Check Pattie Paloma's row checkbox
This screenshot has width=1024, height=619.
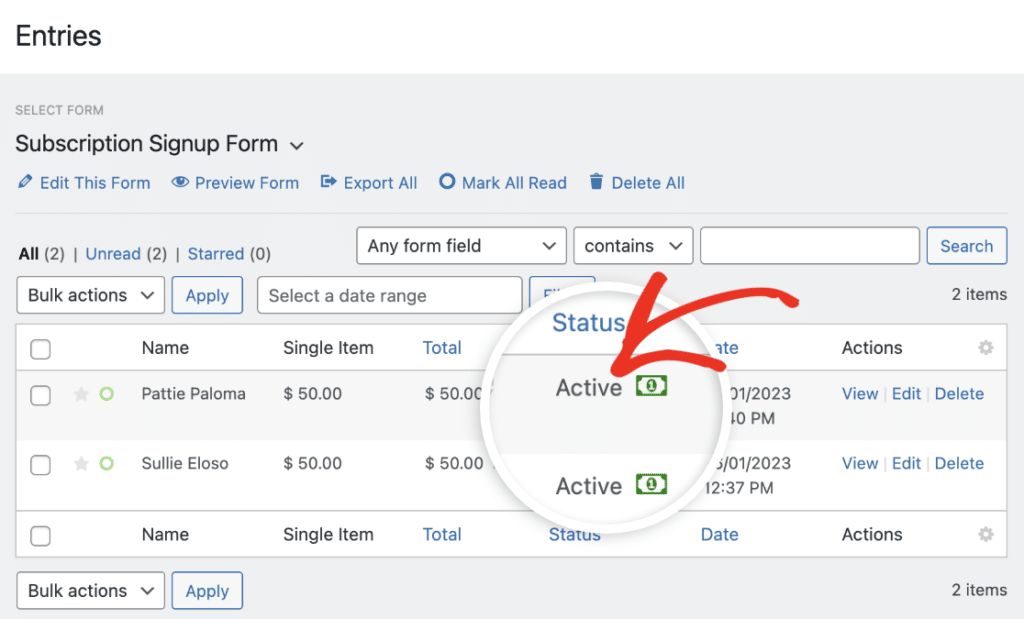pos(40,396)
